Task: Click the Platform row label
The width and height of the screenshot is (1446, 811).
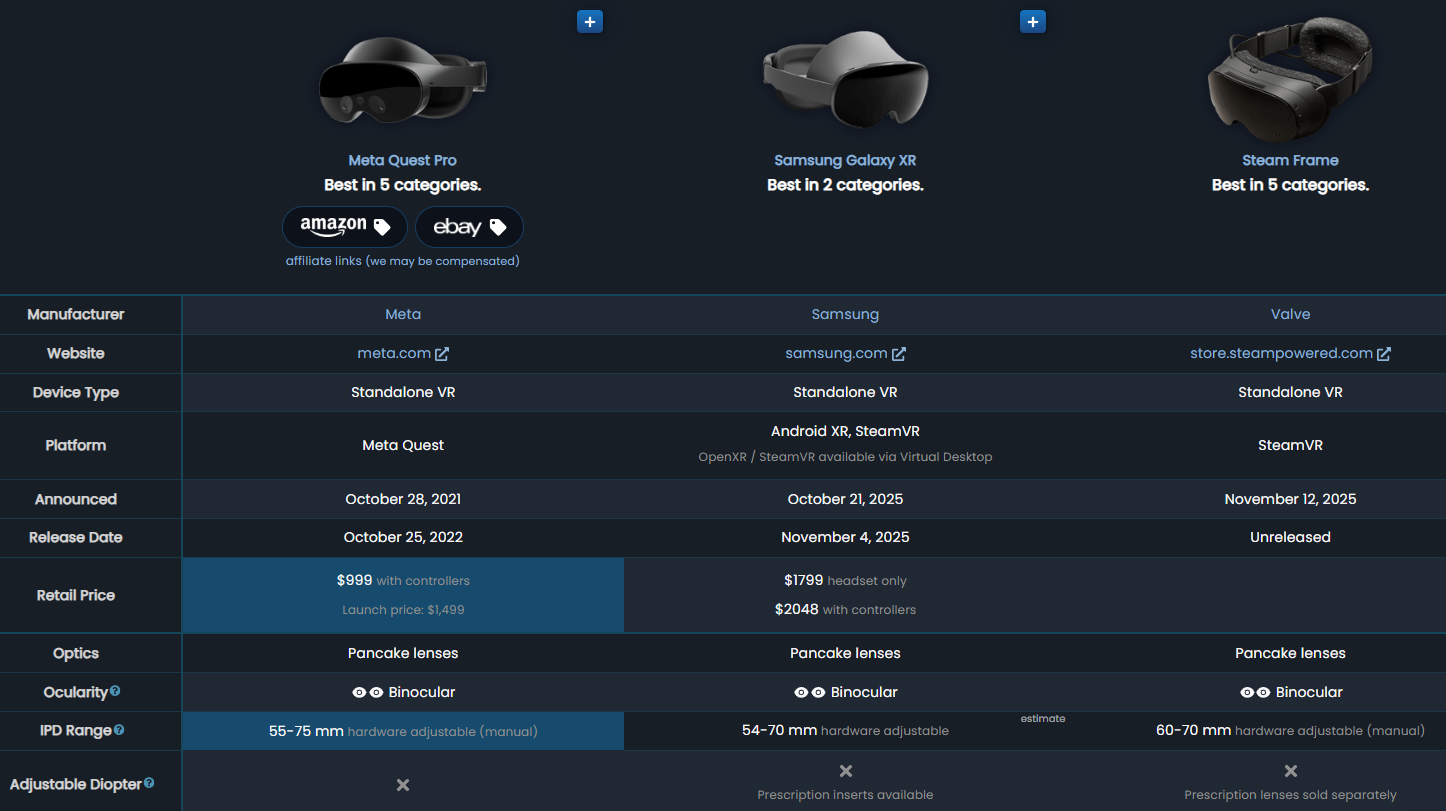Action: [76, 445]
